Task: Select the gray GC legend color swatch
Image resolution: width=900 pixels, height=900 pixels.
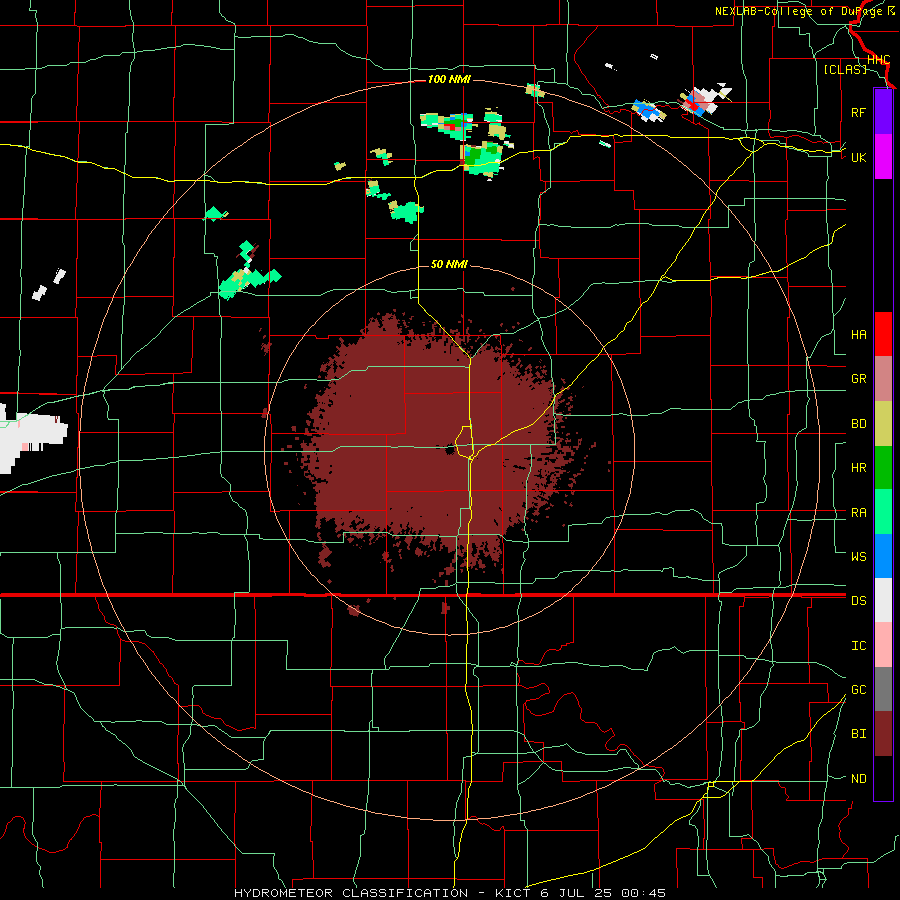Action: [883, 689]
